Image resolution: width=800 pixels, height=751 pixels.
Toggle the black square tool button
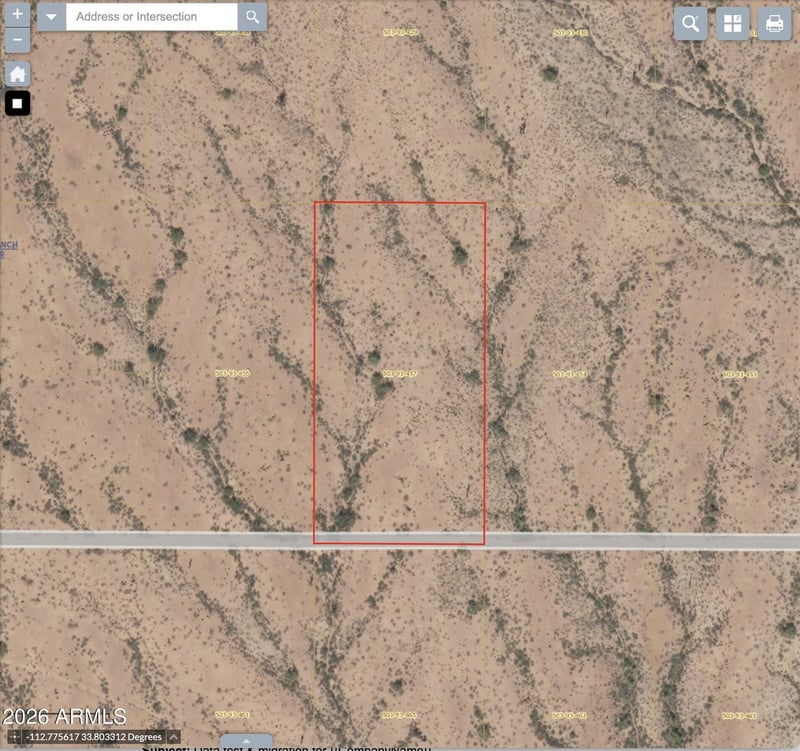(x=17, y=104)
